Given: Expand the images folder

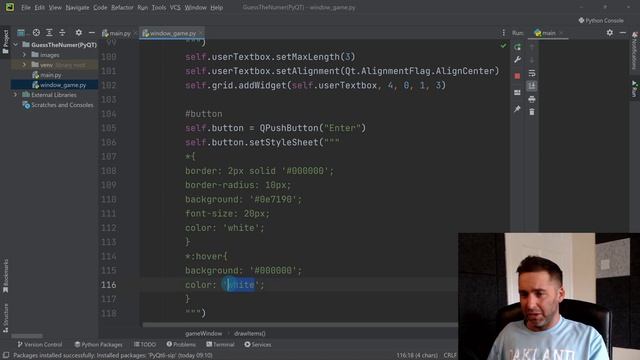Looking at the screenshot, I should point(24,55).
